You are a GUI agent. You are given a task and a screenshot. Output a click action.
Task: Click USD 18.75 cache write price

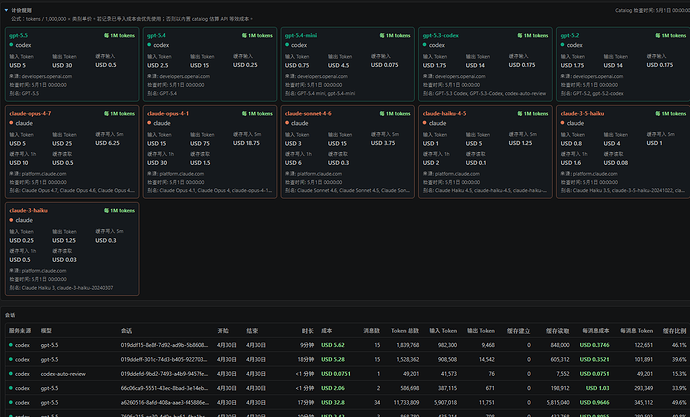246,143
